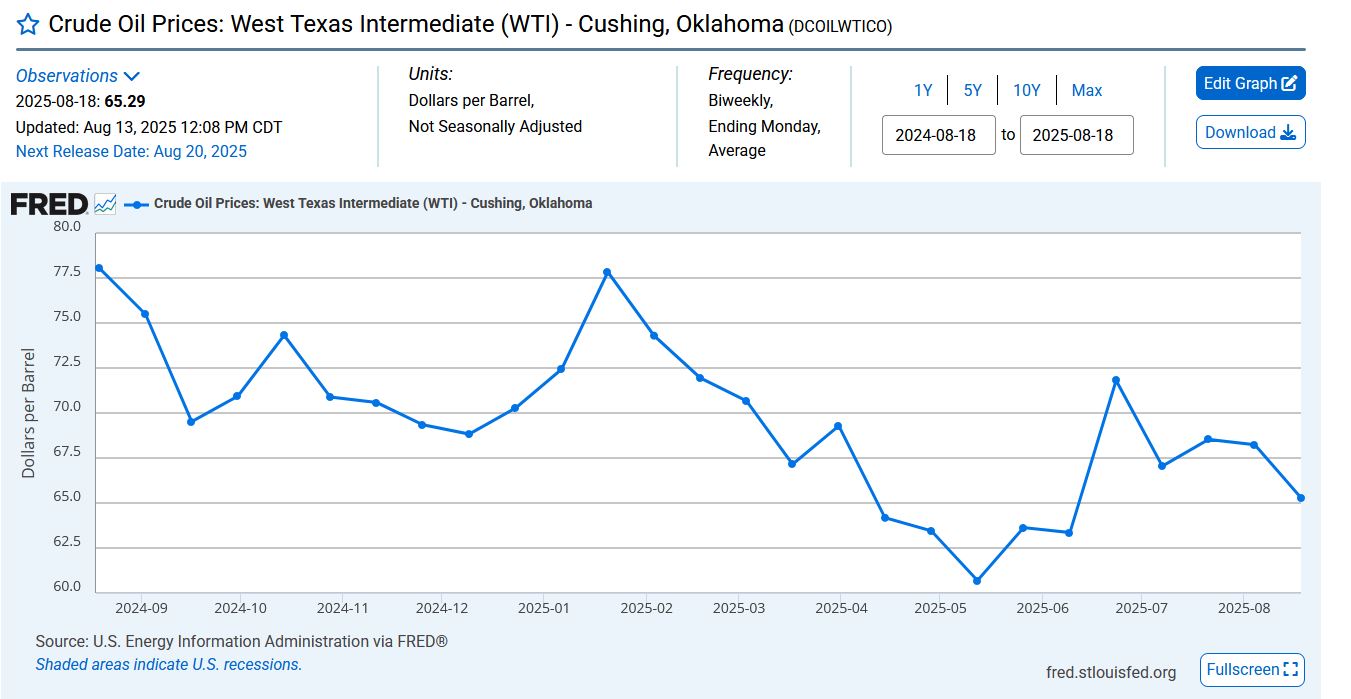The width and height of the screenshot is (1351, 699).
Task: Switch to 10Y time range
Action: 1026,90
